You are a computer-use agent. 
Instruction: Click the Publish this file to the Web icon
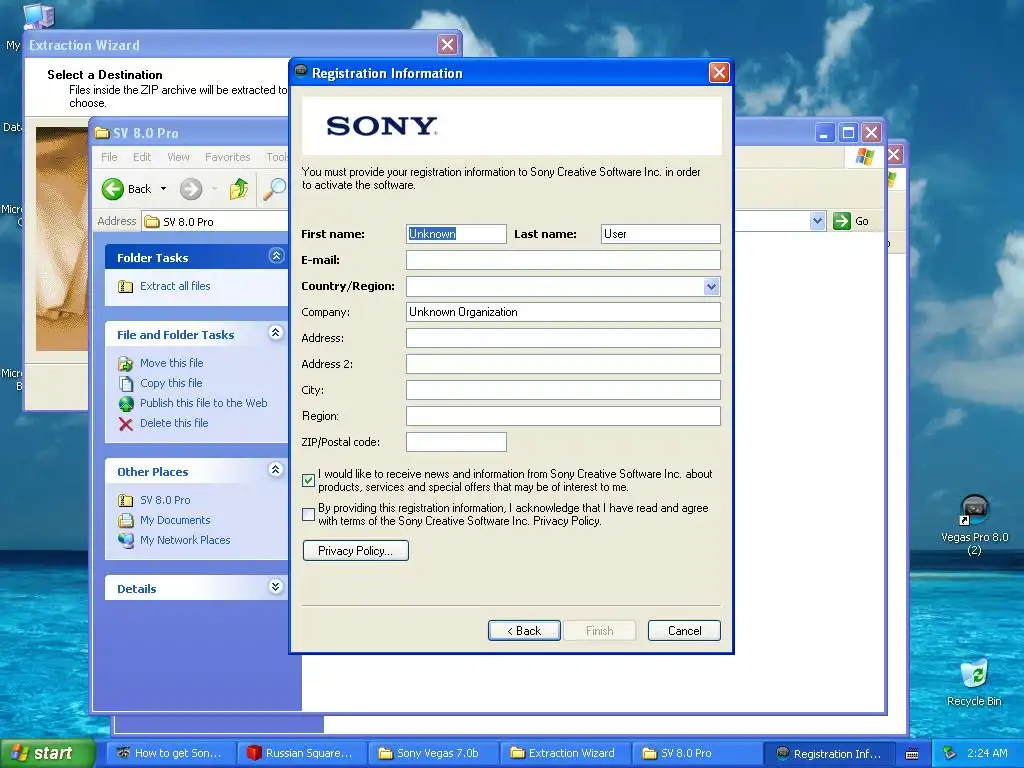[x=125, y=404]
